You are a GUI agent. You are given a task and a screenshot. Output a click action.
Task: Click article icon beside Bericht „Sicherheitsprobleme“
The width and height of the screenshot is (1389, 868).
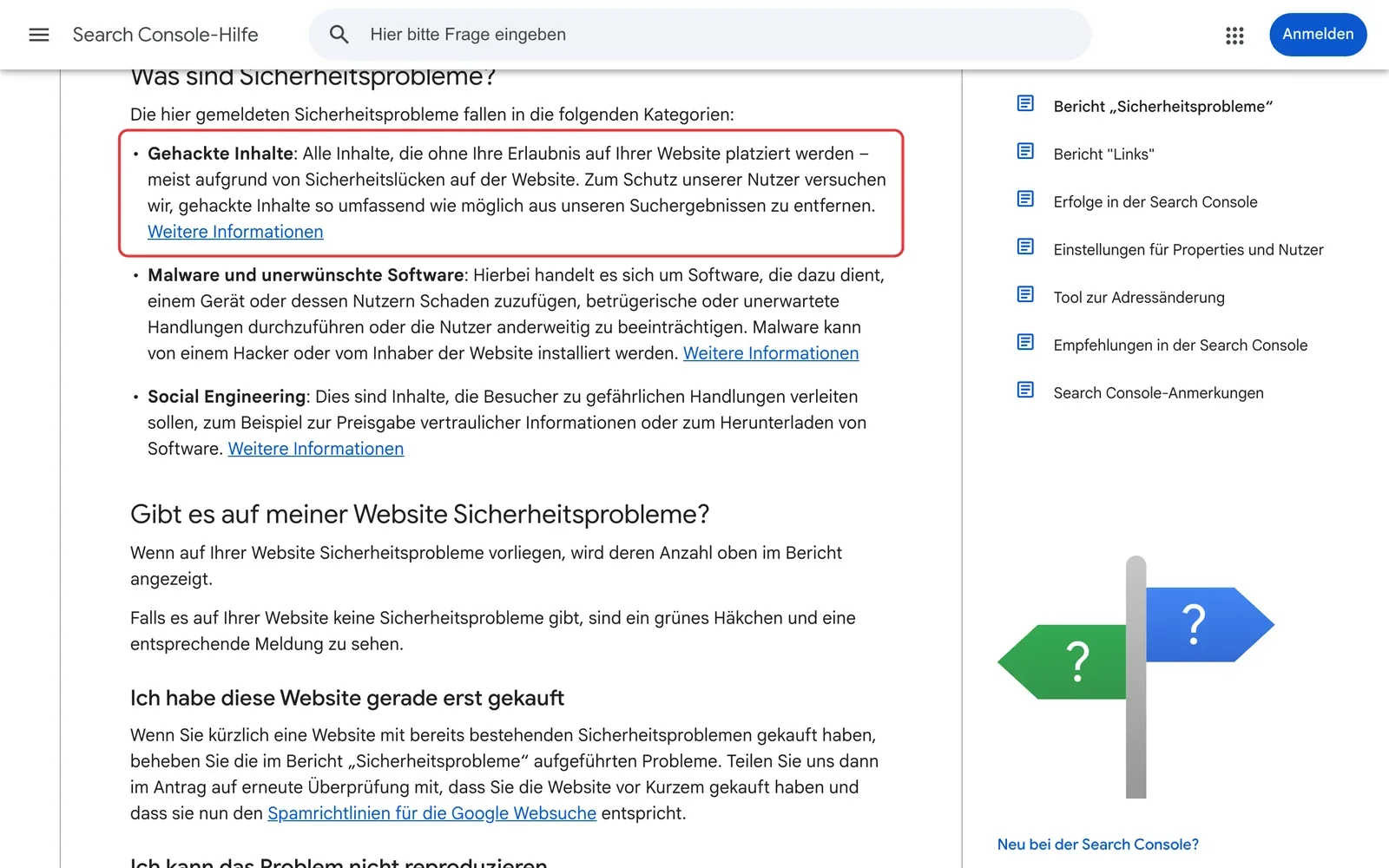[x=1025, y=104]
